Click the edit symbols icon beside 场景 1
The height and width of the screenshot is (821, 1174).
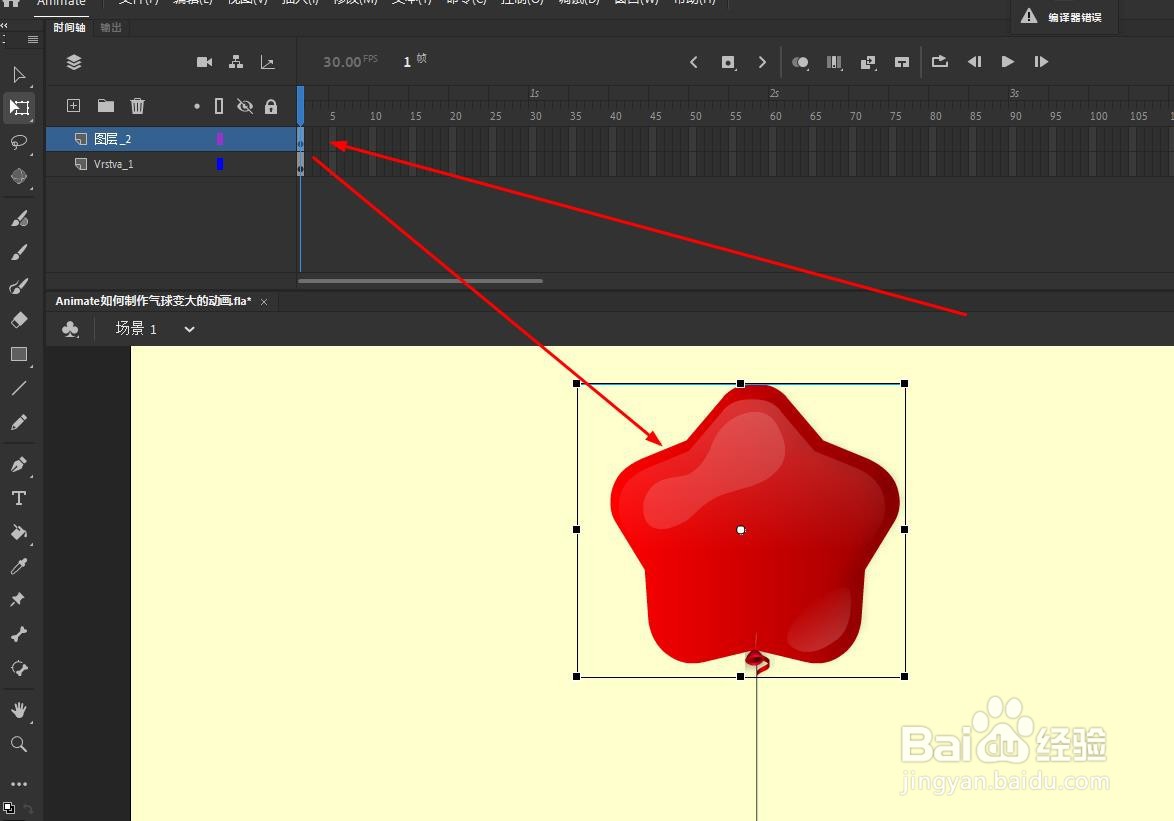(70, 329)
